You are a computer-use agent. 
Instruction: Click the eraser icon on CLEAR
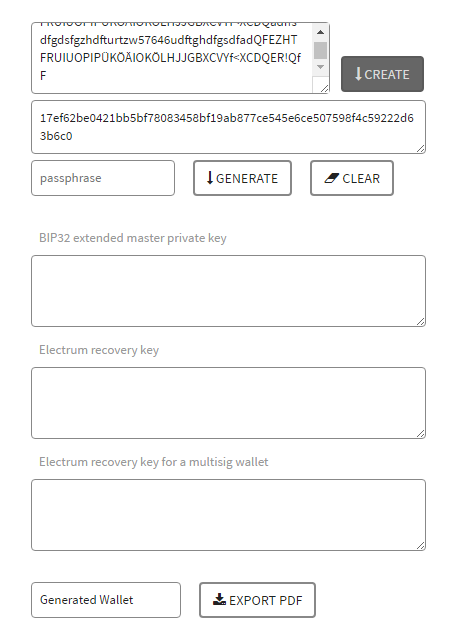(332, 178)
